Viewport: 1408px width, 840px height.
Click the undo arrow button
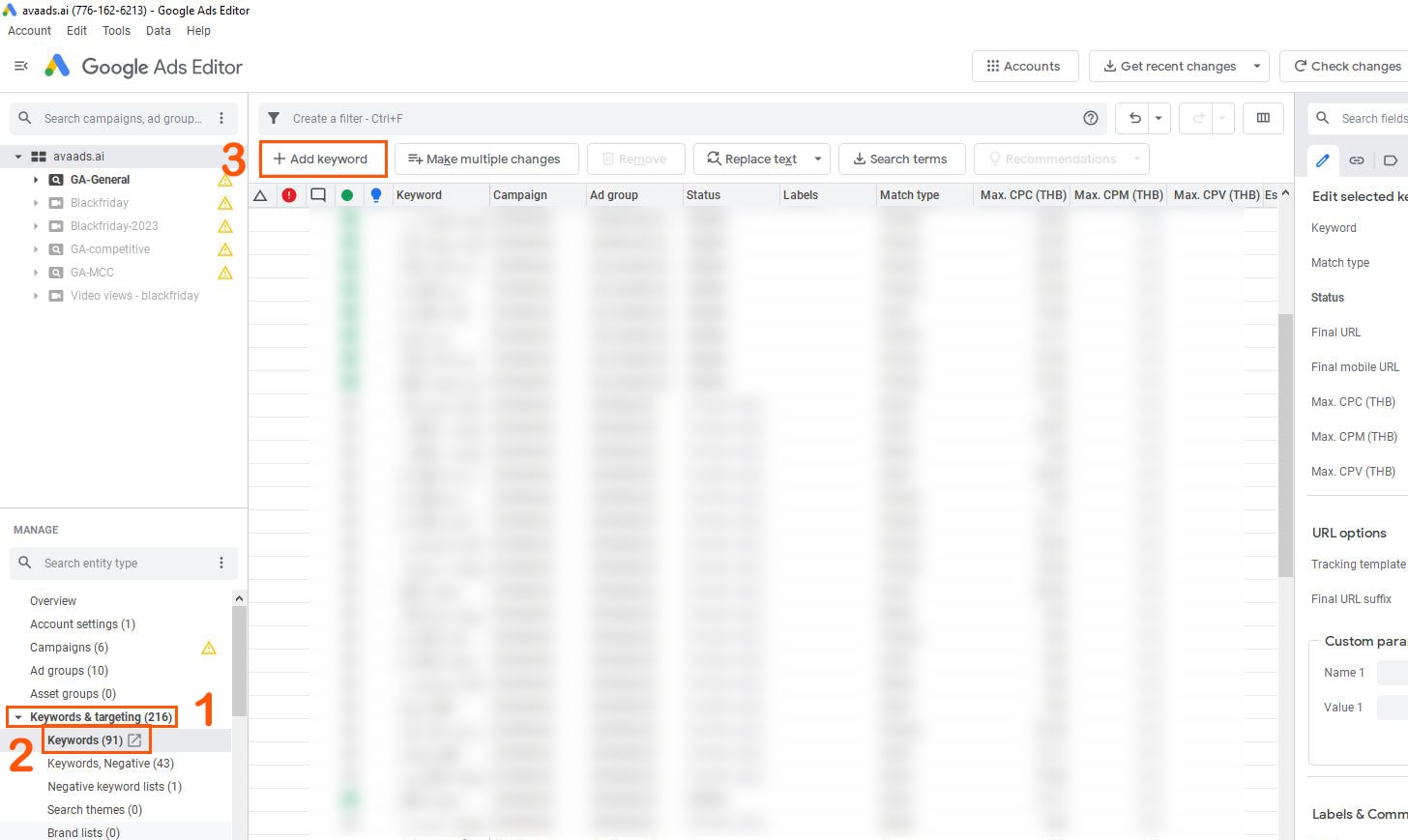1134,118
